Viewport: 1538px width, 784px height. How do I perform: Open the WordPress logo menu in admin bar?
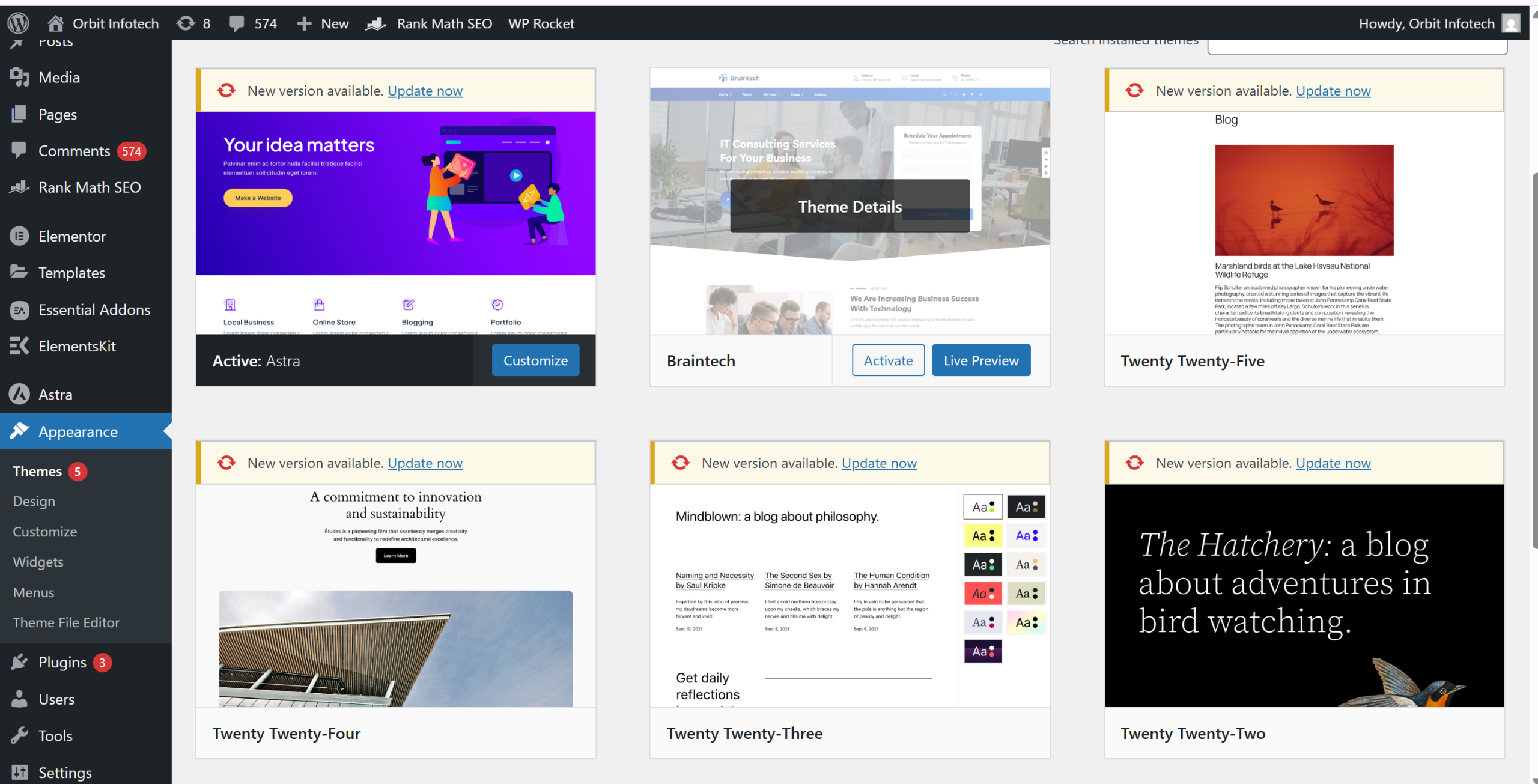coord(17,23)
